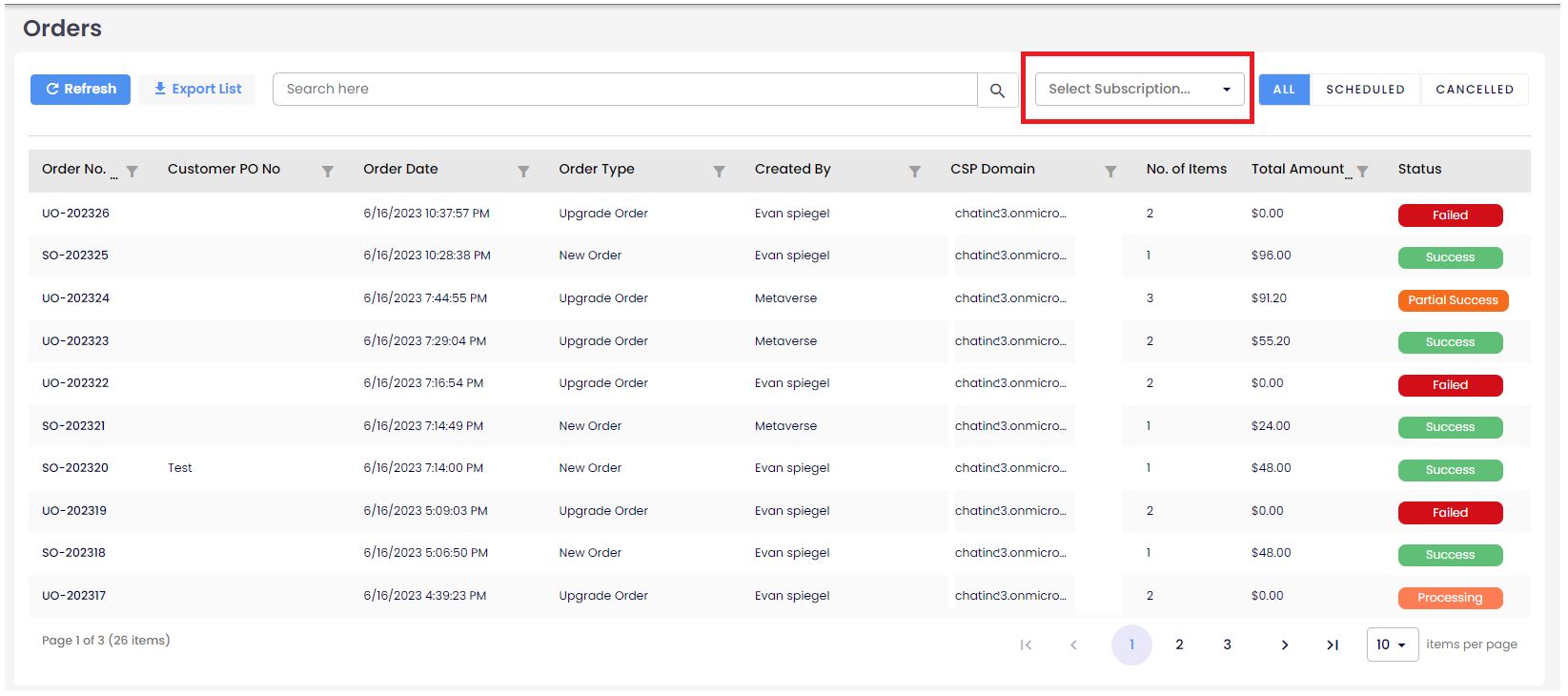Click Failed status of UO-202322
The height and width of the screenshot is (696, 1568).
(1450, 385)
